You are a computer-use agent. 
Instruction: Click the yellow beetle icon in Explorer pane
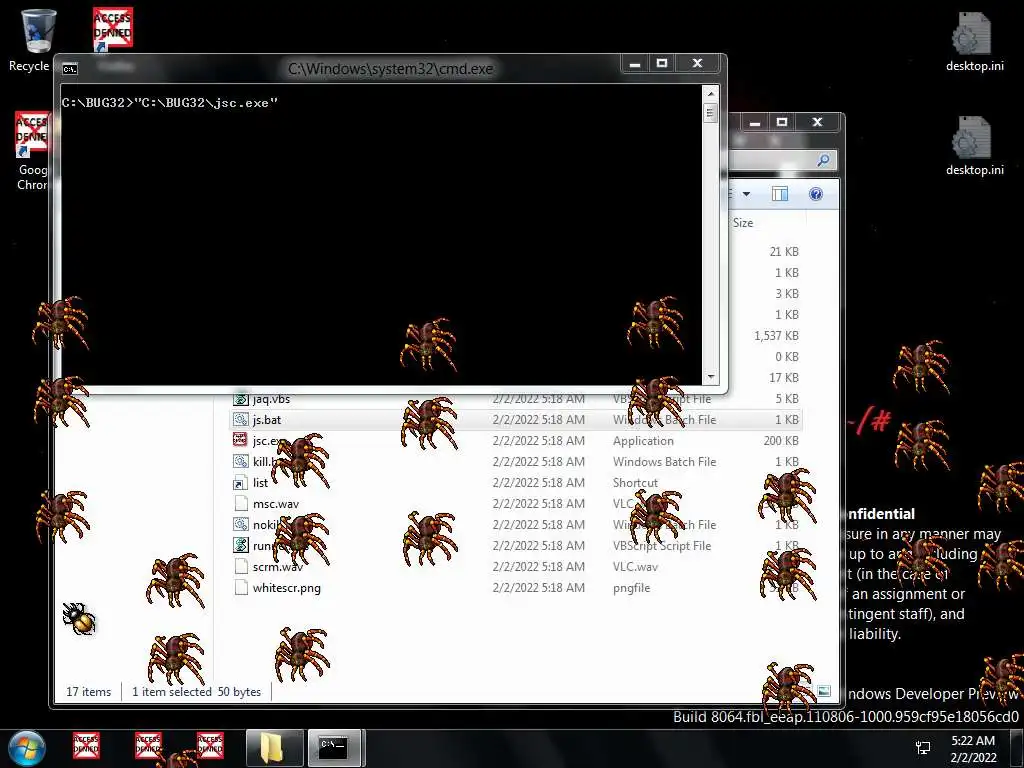(79, 618)
